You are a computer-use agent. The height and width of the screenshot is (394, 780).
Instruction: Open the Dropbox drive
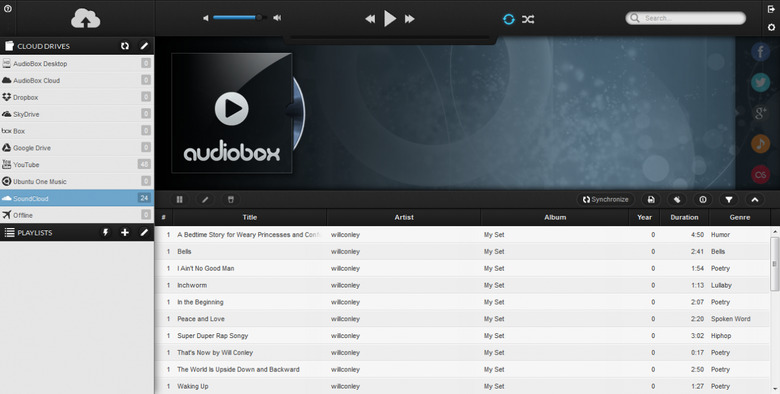pyautogui.click(x=77, y=97)
